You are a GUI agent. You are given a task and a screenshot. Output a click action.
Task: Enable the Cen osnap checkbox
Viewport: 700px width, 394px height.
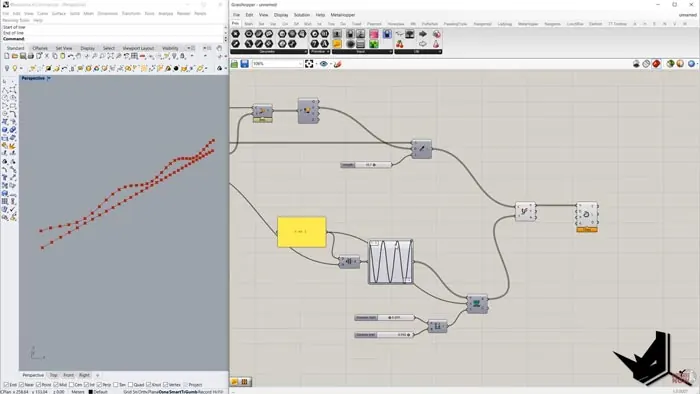click(x=71, y=385)
